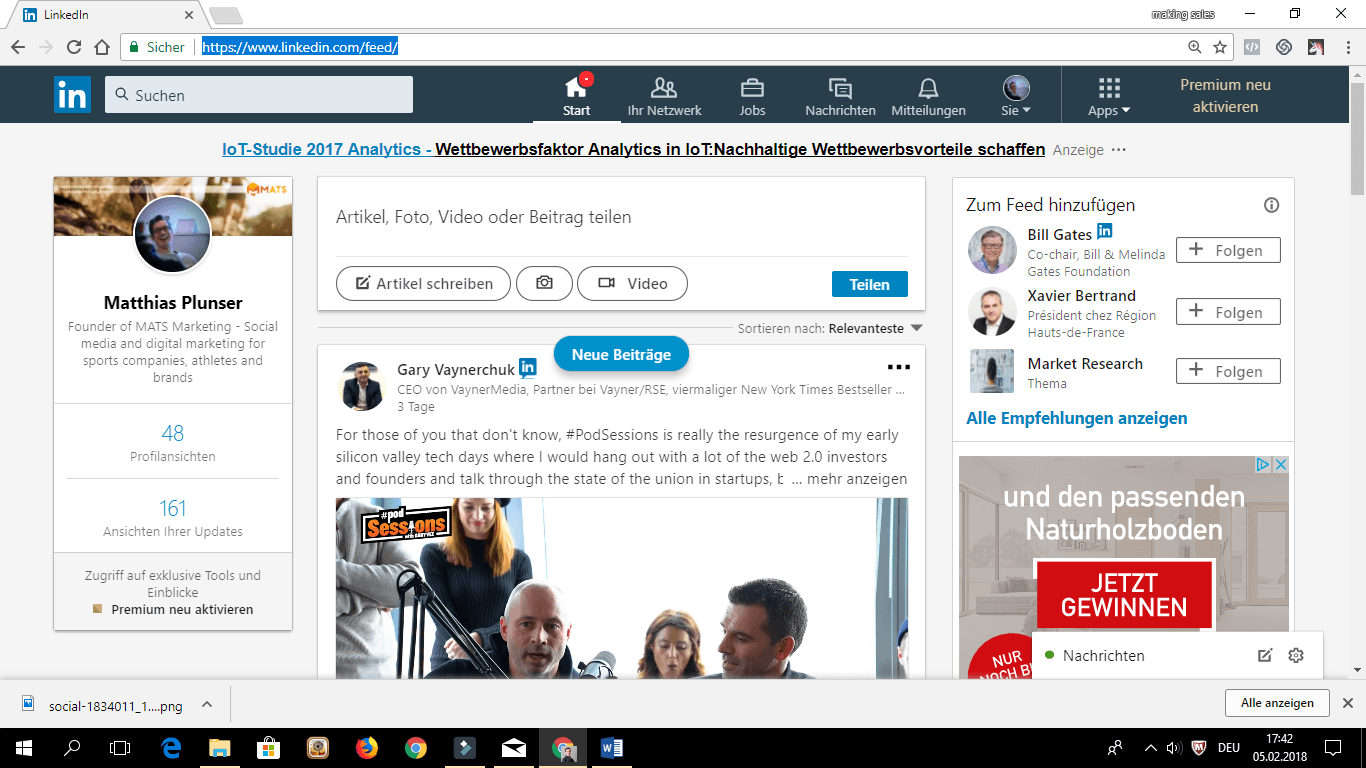This screenshot has height=768, width=1366.
Task: Open 161 Ansichten Ihrer Updates stat
Action: click(x=173, y=518)
